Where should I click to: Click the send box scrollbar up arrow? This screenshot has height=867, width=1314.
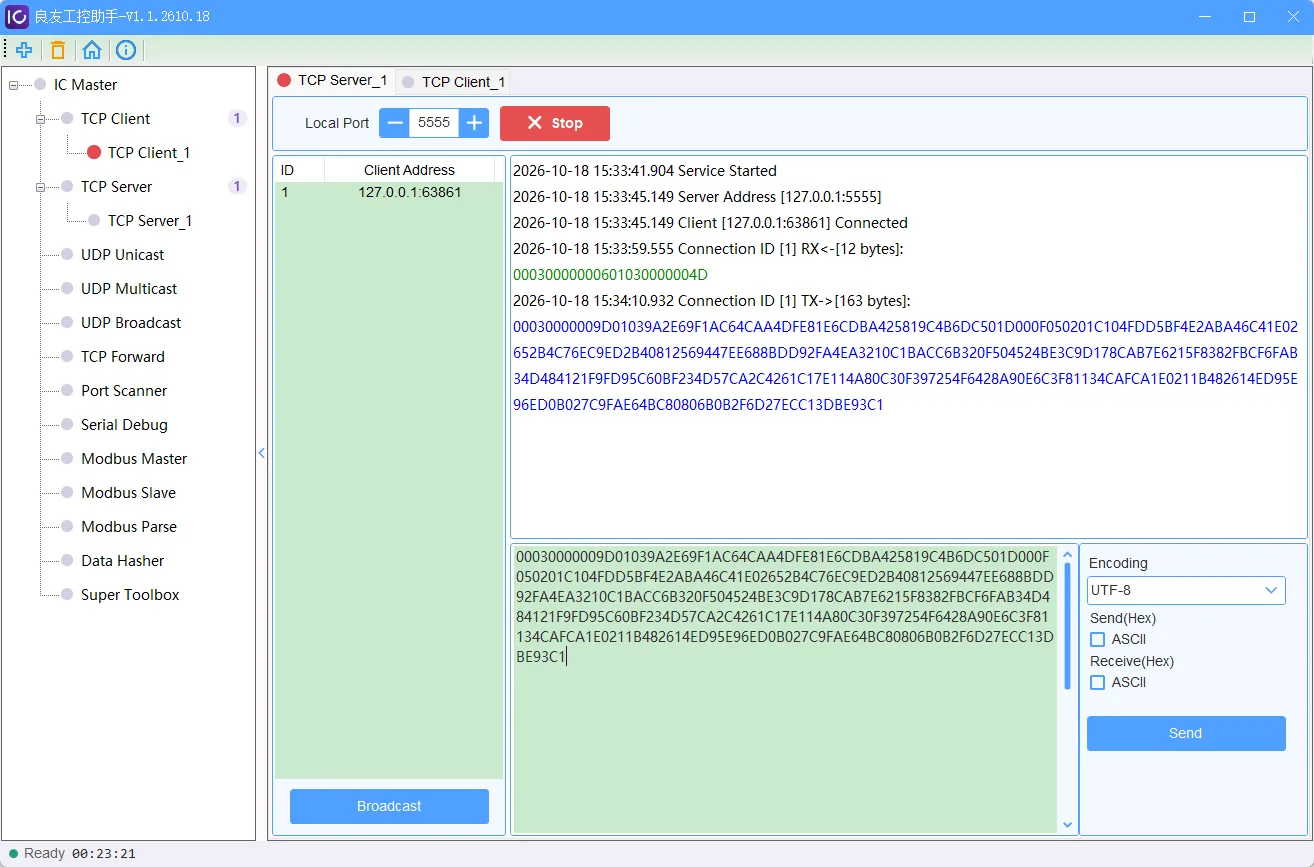point(1067,553)
